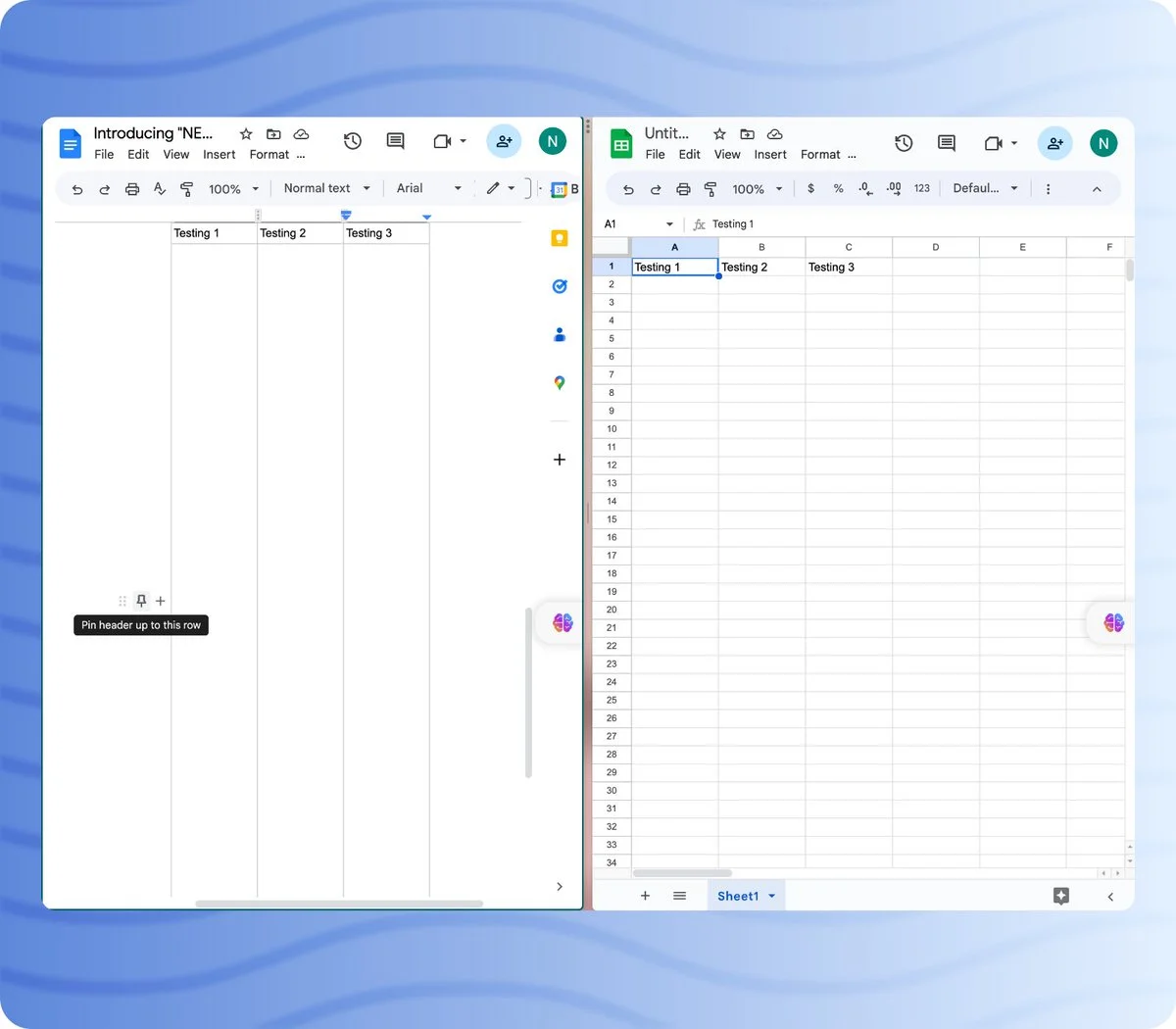Image resolution: width=1176 pixels, height=1029 pixels.
Task: Star the Sheets document
Action: pos(719,134)
